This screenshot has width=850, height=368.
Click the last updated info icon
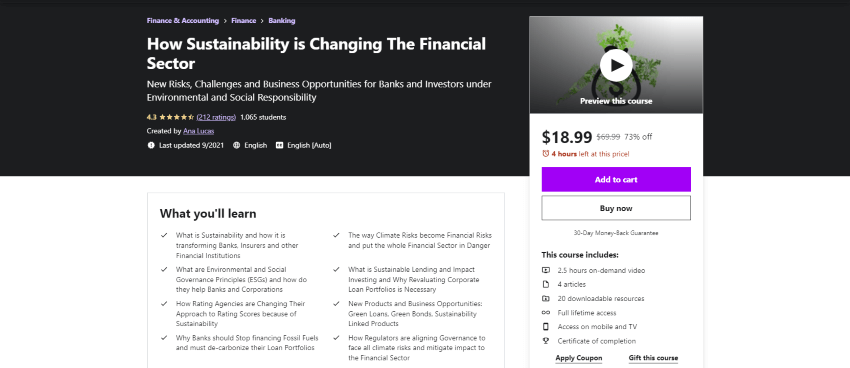click(151, 145)
